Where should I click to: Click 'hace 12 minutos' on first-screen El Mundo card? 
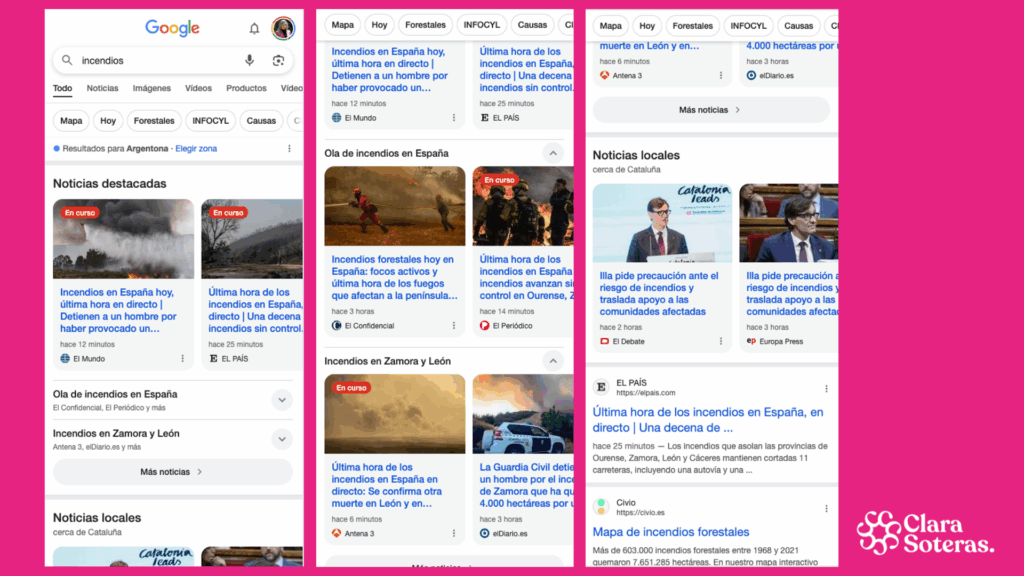click(88, 344)
